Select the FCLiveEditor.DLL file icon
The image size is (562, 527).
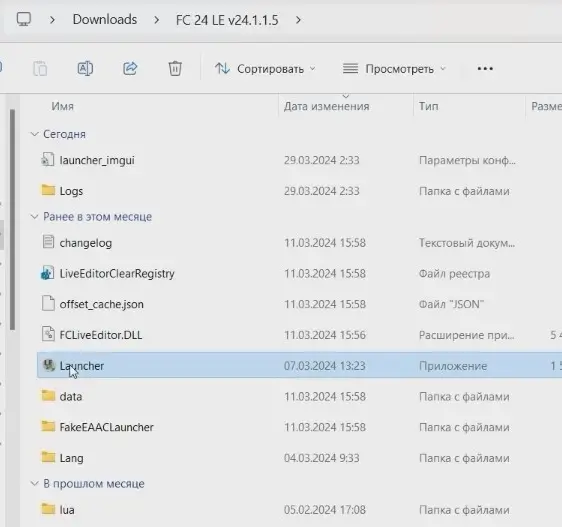click(x=48, y=334)
